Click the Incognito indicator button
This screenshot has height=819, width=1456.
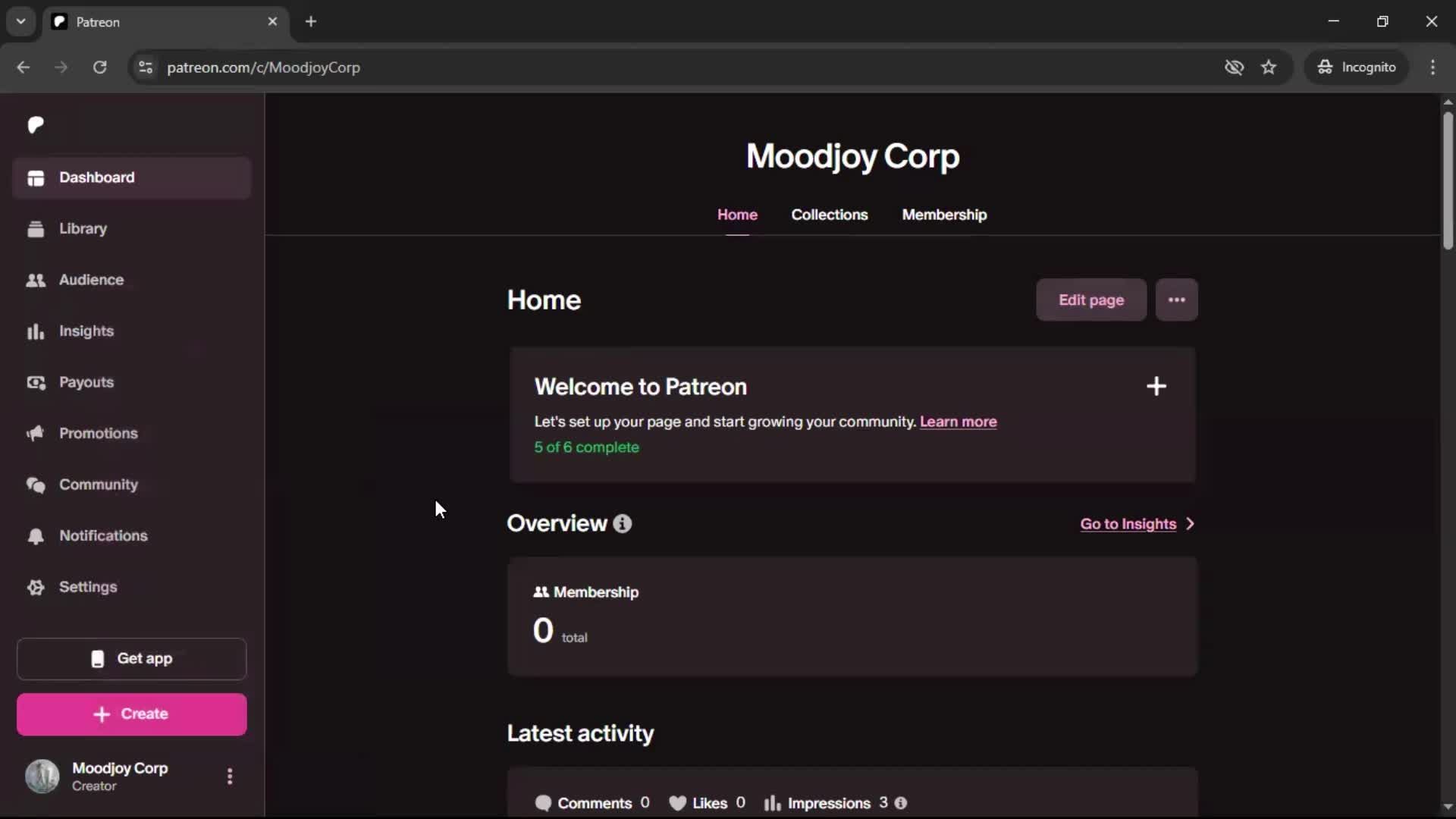point(1357,67)
